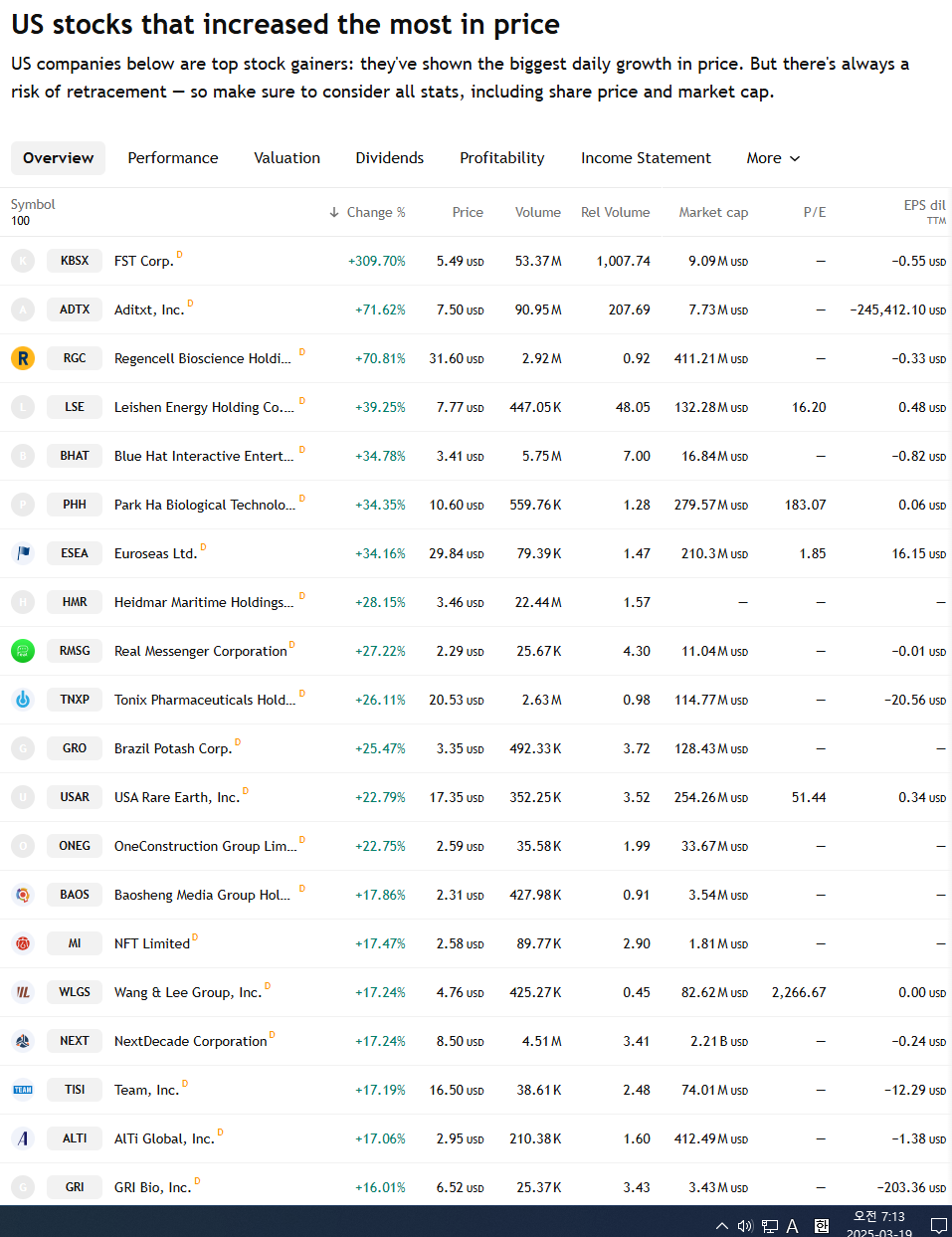Click the Baosheng Media logo icon
Image resolution: width=952 pixels, height=1237 pixels.
(23, 895)
